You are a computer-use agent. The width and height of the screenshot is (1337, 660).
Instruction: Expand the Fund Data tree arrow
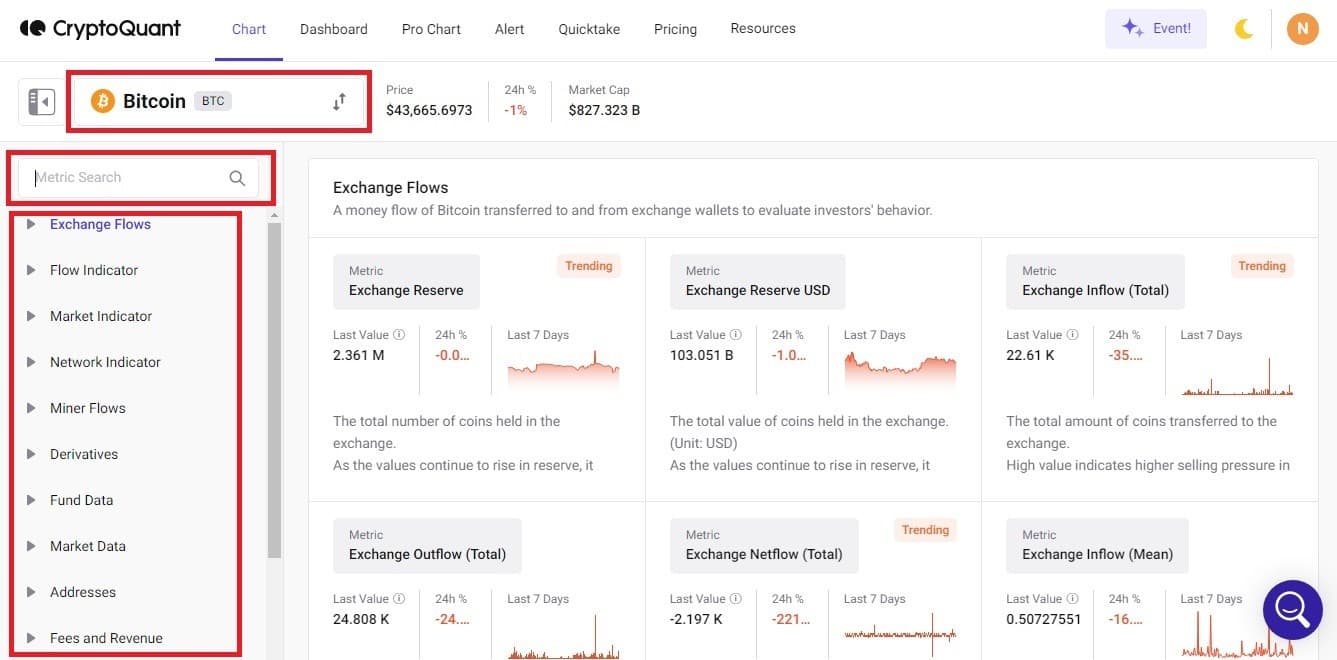click(31, 500)
